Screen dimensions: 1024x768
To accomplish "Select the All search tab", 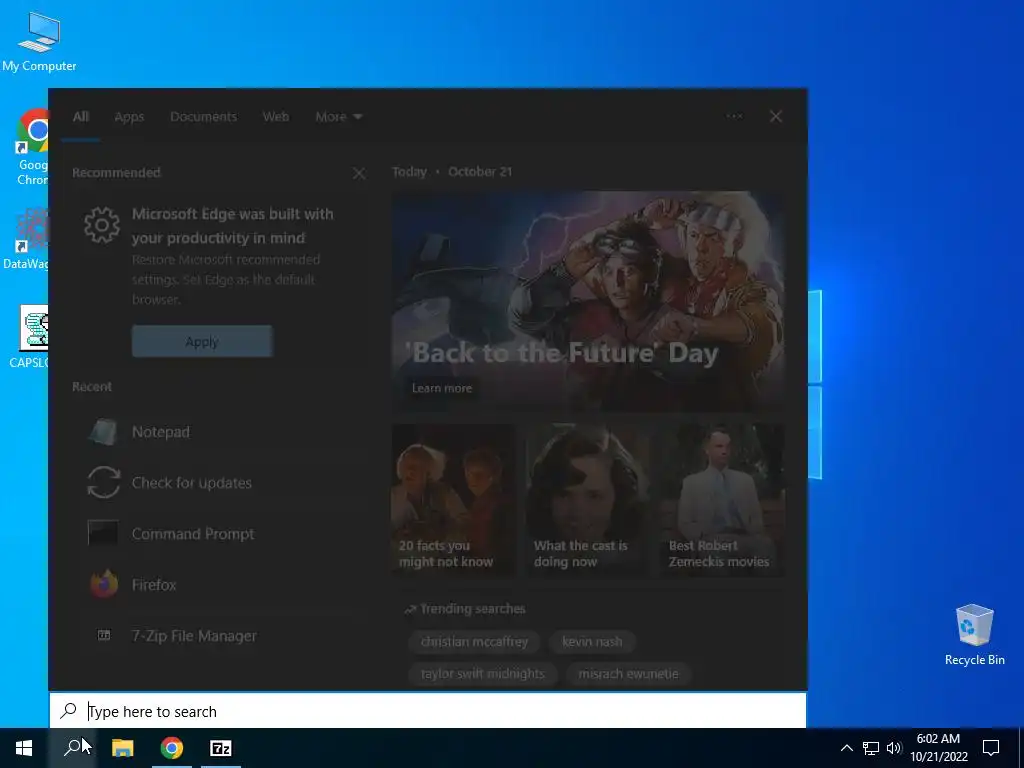I will click(x=80, y=116).
